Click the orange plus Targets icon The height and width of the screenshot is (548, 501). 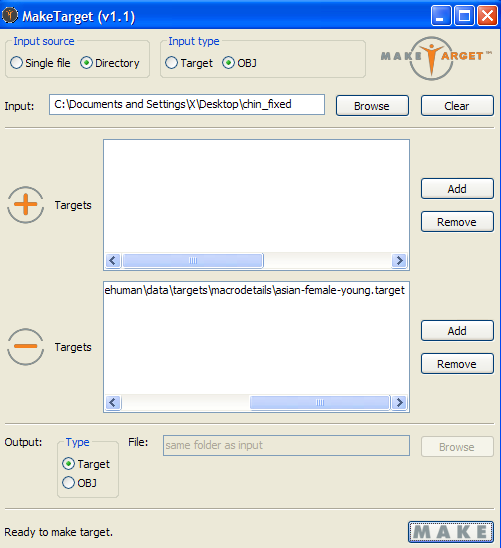point(26,205)
